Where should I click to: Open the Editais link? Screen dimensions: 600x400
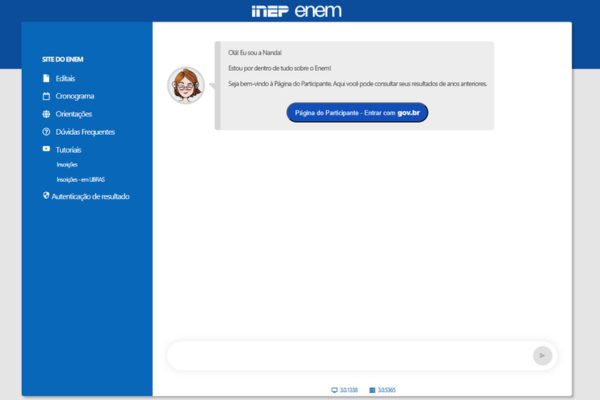click(65, 78)
